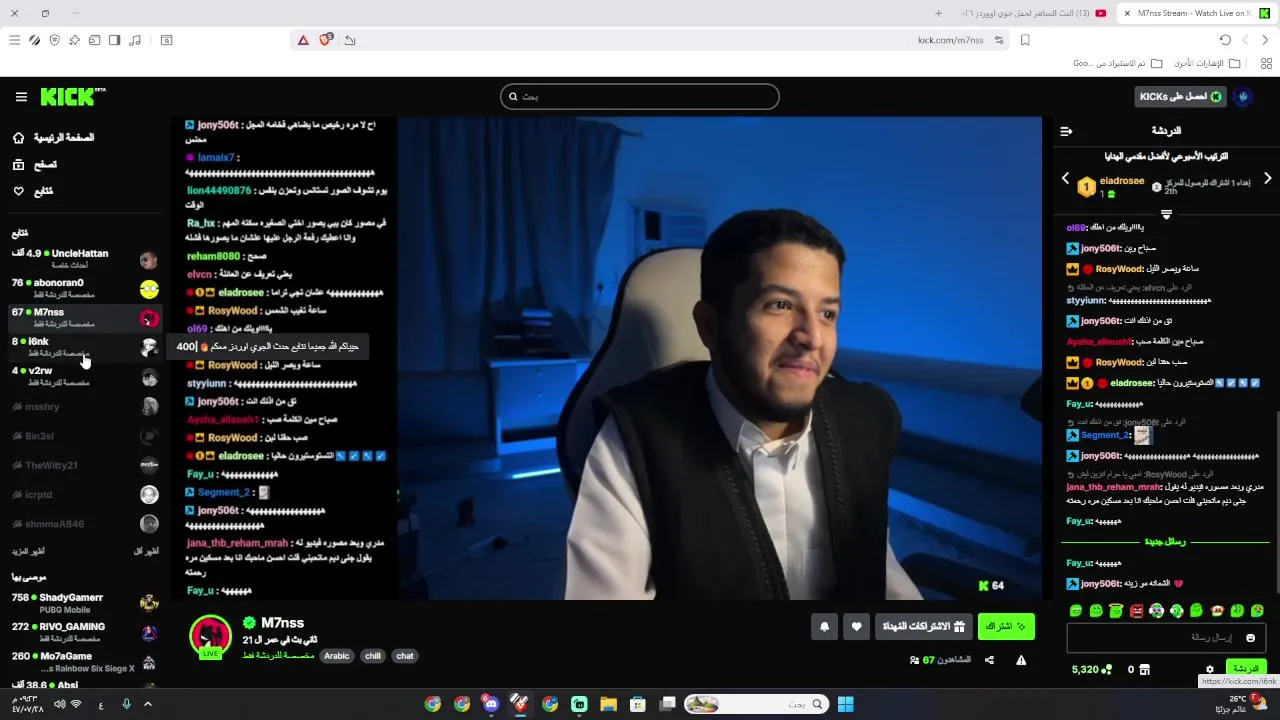This screenshot has height=720, width=1280.
Task: Click eladrosee in the gift leaderboard
Action: tap(1121, 181)
